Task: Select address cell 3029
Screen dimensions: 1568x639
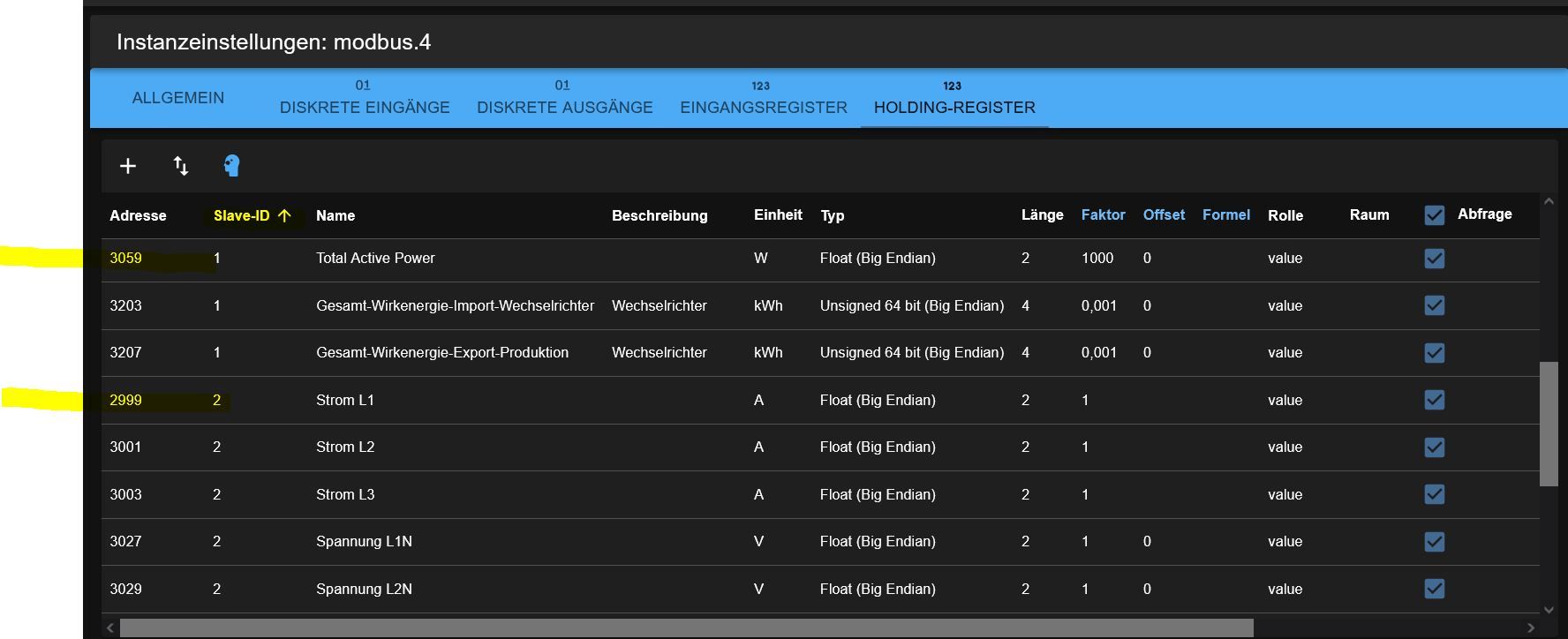Action: 125,589
